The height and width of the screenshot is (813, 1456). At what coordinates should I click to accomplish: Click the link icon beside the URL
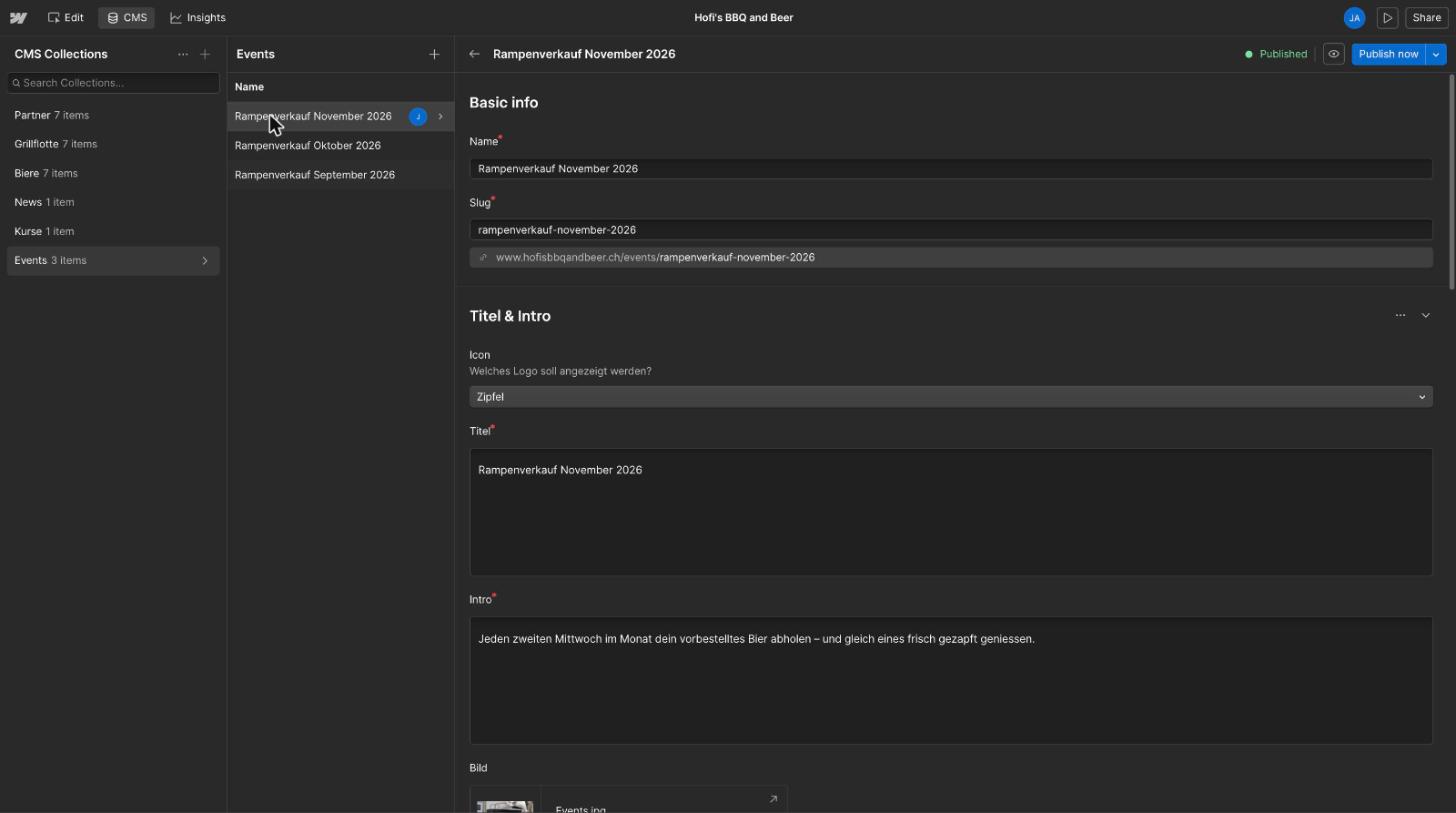[x=483, y=258]
